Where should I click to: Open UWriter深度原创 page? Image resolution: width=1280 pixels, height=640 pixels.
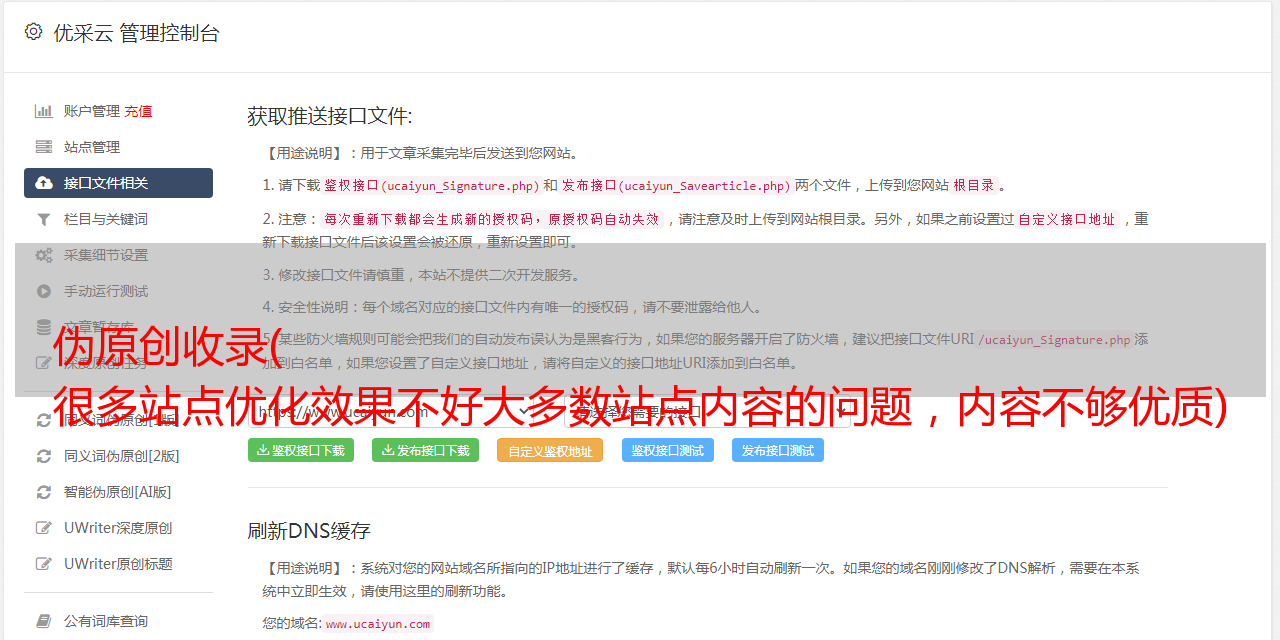[118, 528]
